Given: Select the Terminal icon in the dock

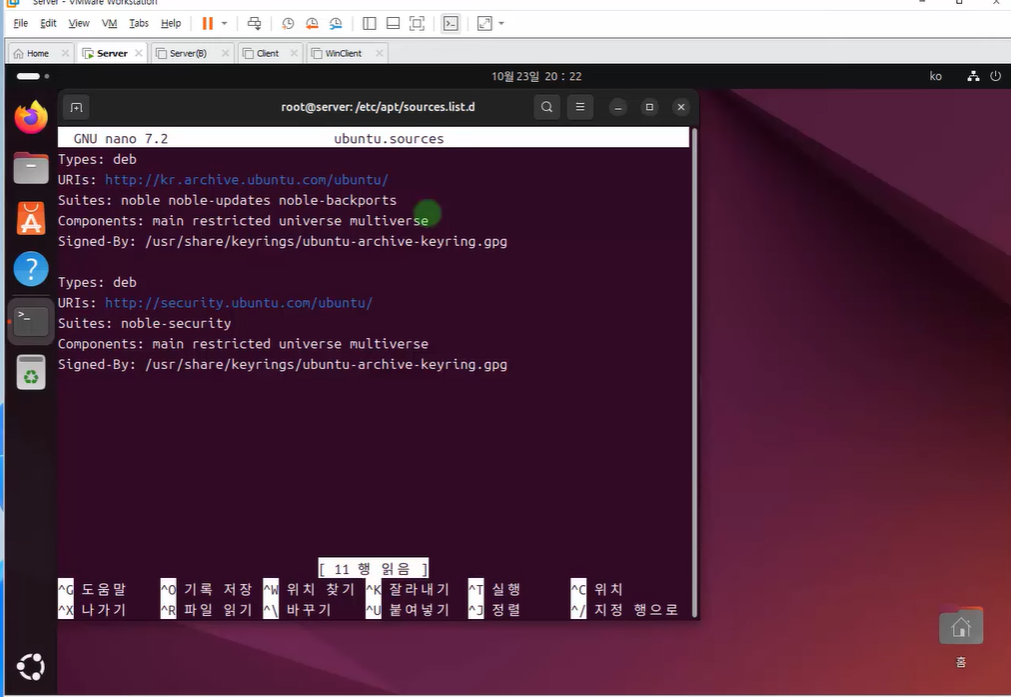Looking at the screenshot, I should pyautogui.click(x=31, y=321).
